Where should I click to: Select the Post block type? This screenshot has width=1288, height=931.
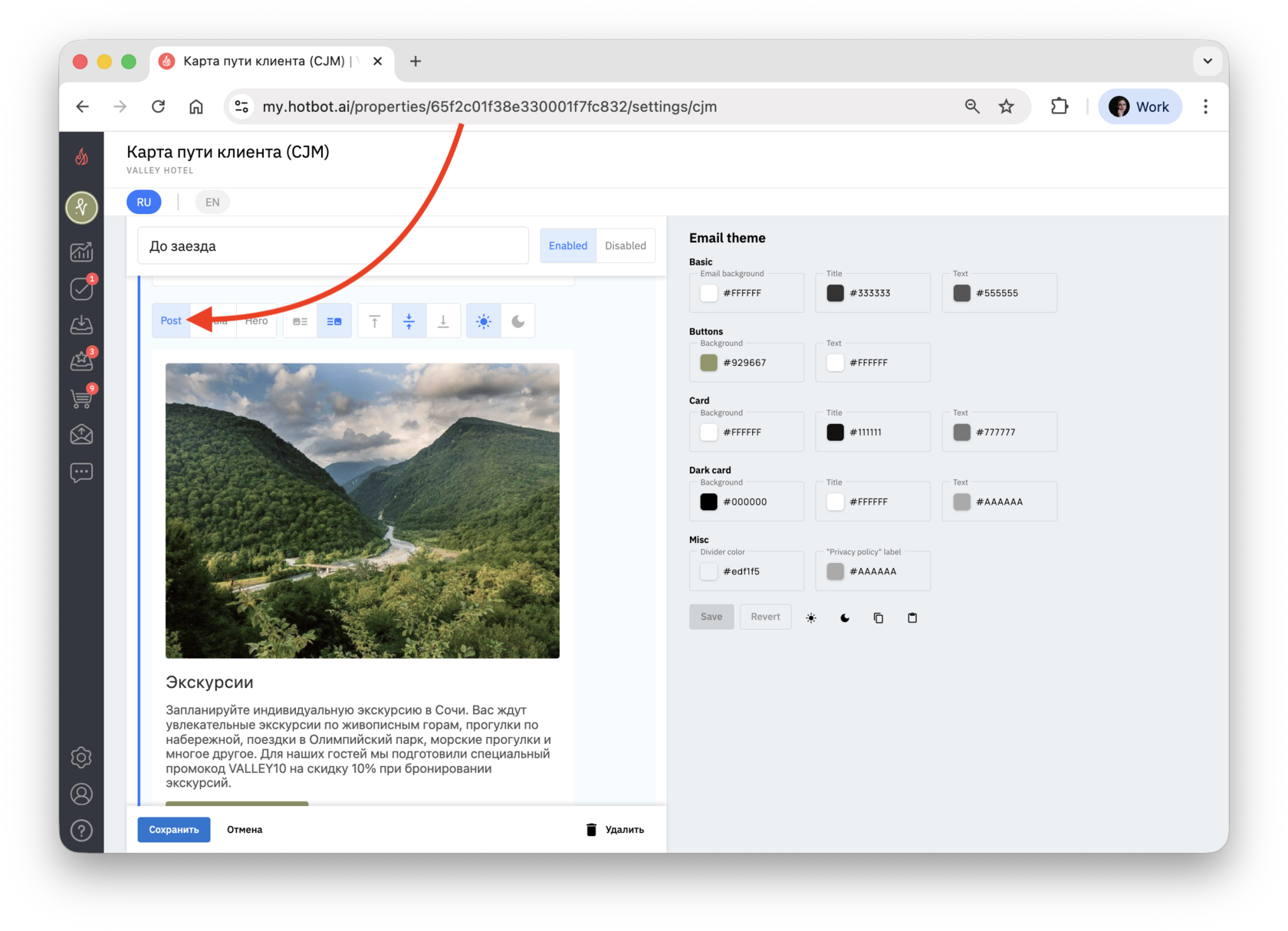coord(171,321)
